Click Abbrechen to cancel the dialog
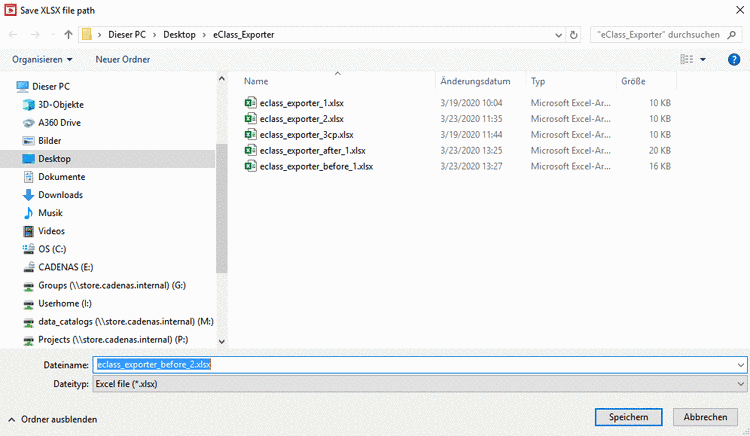 pyautogui.click(x=705, y=417)
